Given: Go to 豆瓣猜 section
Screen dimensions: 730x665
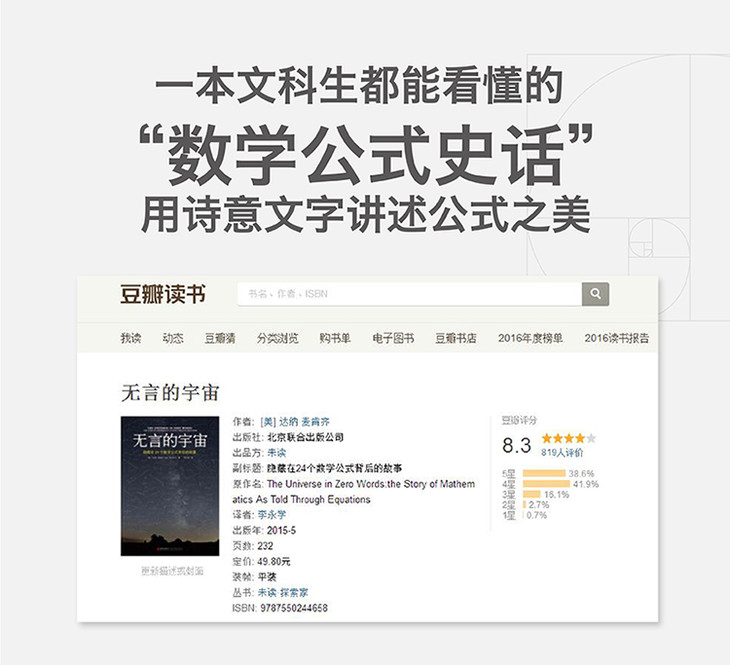Looking at the screenshot, I should pos(220,338).
